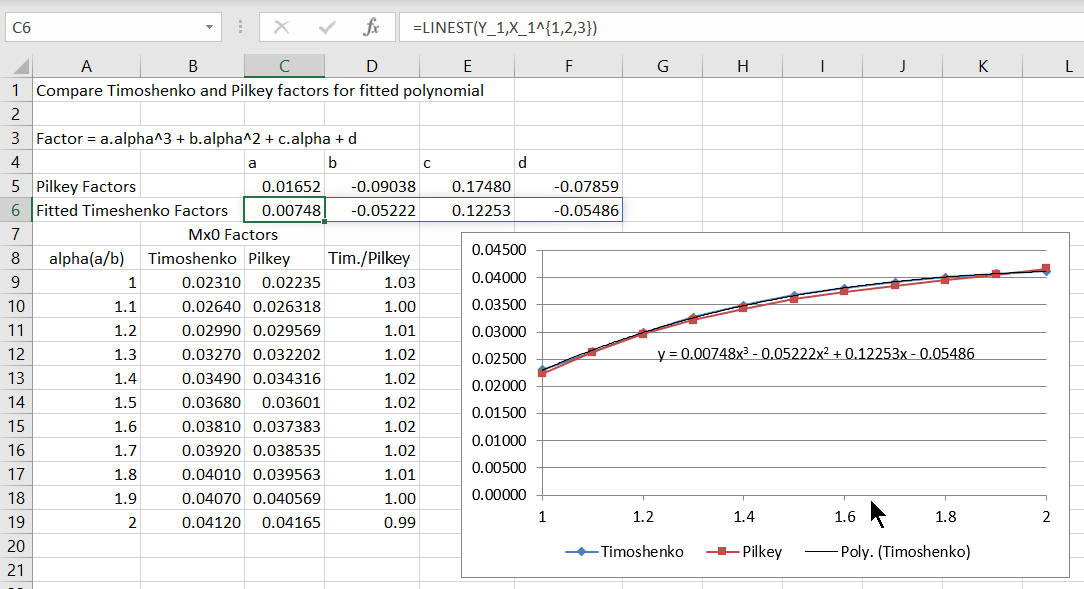Select row header 19
The width and height of the screenshot is (1084, 589).
(15, 522)
